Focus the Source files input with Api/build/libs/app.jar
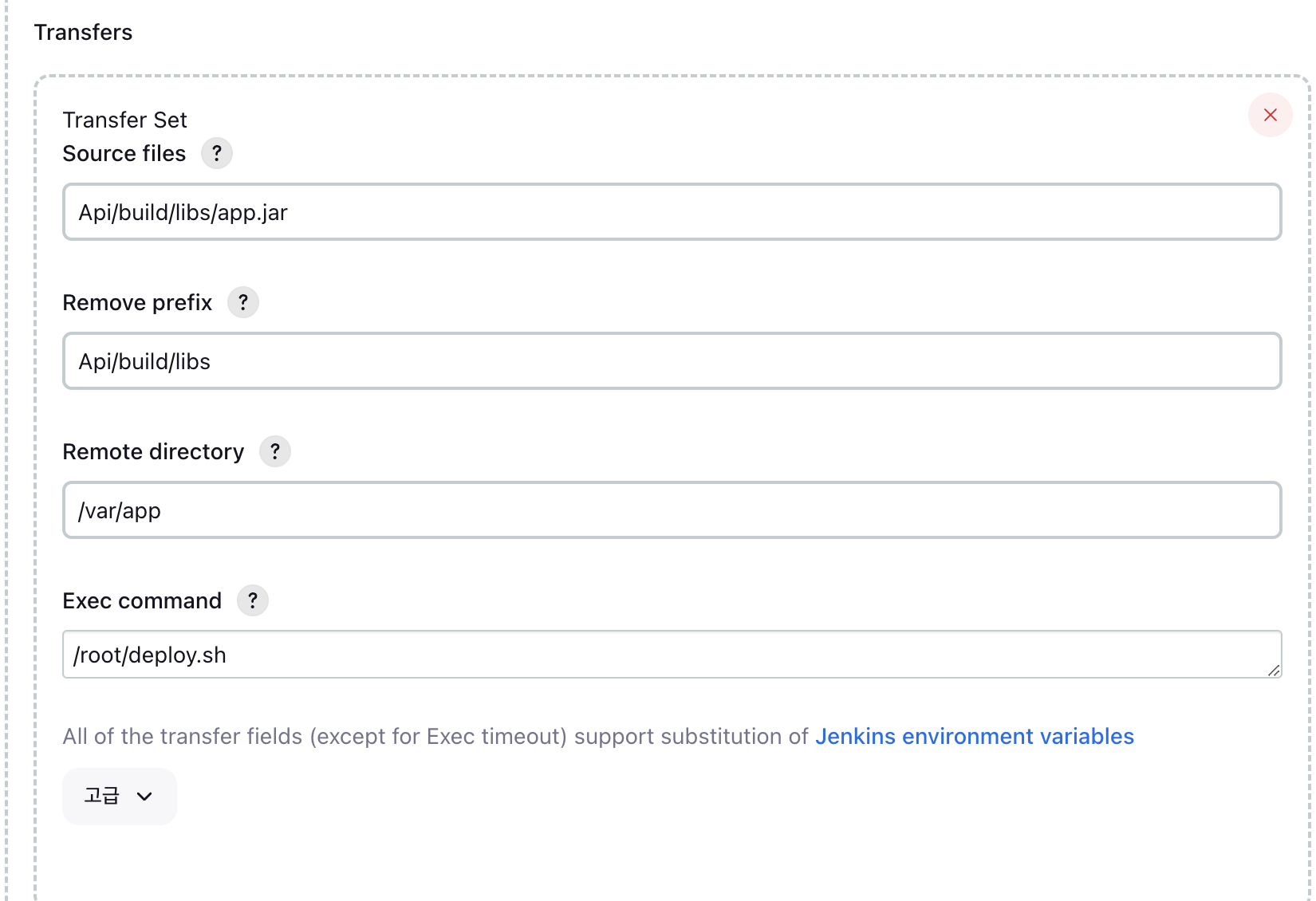 (x=672, y=212)
